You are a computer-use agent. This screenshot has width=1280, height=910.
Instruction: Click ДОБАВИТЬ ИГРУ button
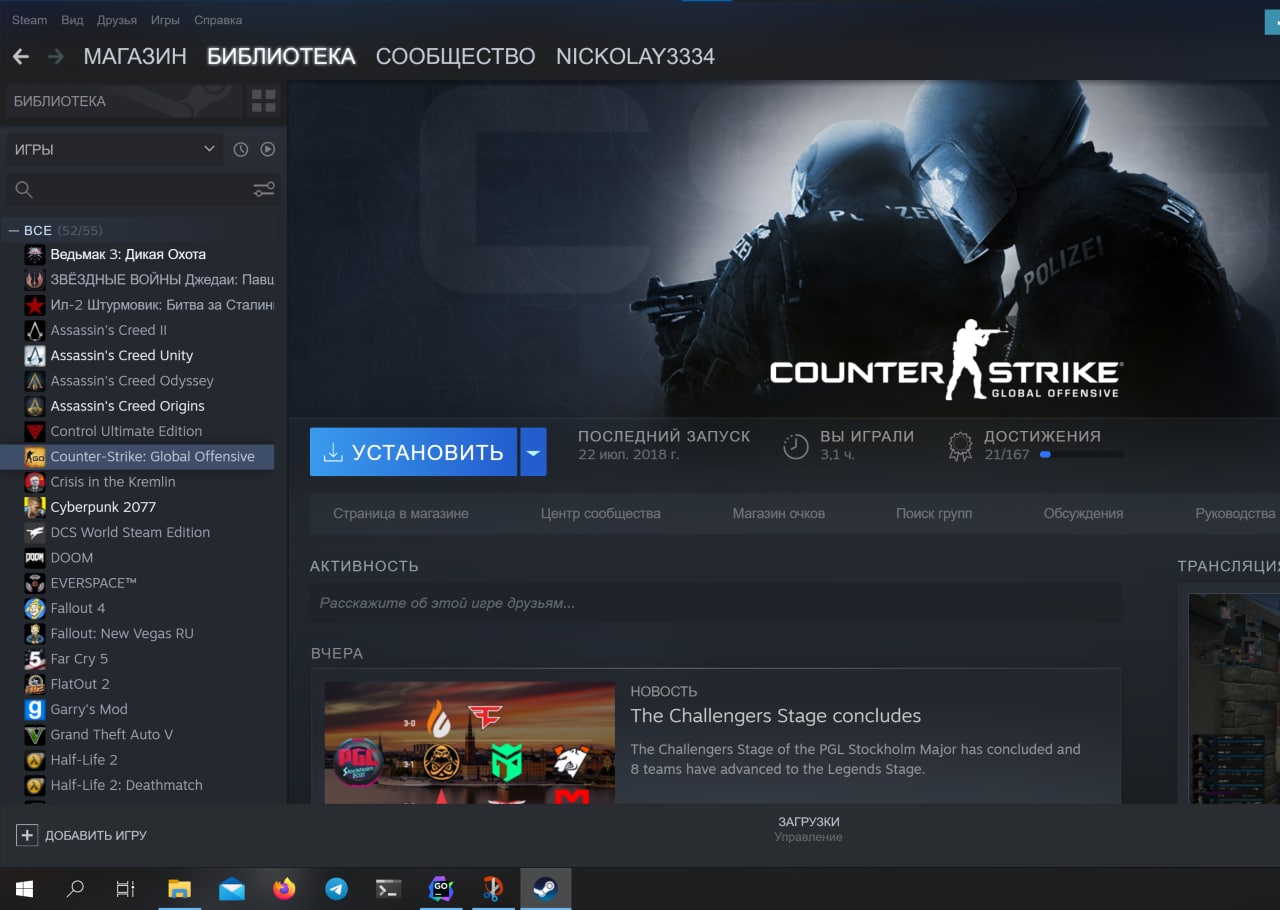point(82,835)
